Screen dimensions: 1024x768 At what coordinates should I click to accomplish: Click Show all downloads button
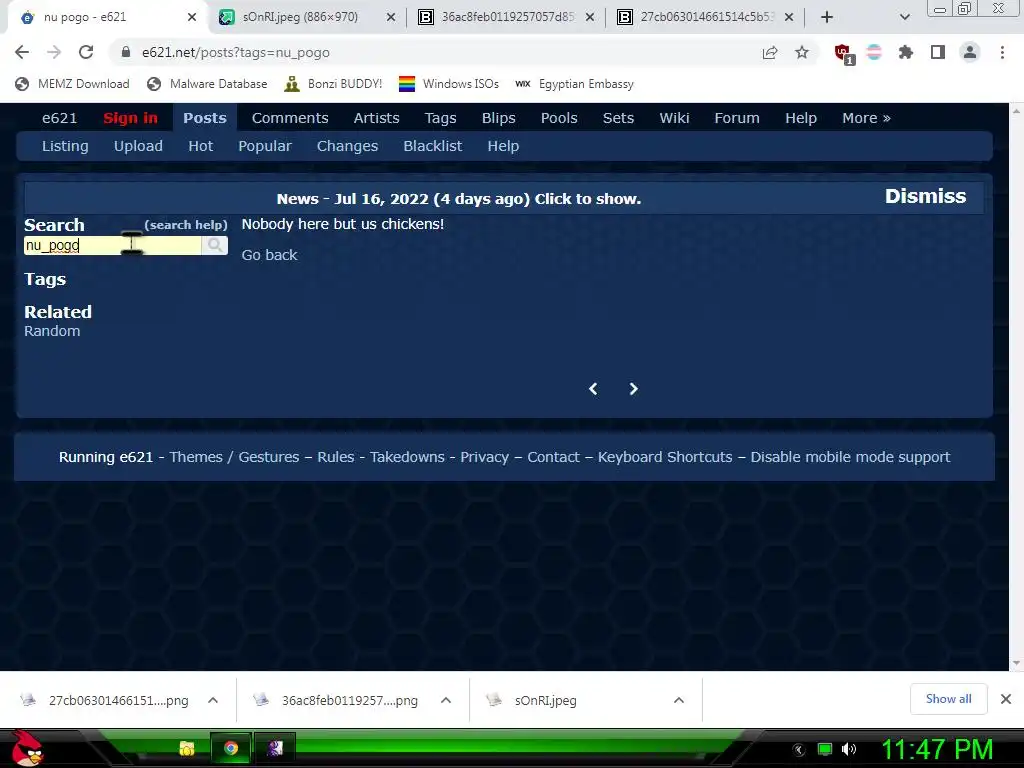[x=948, y=699]
